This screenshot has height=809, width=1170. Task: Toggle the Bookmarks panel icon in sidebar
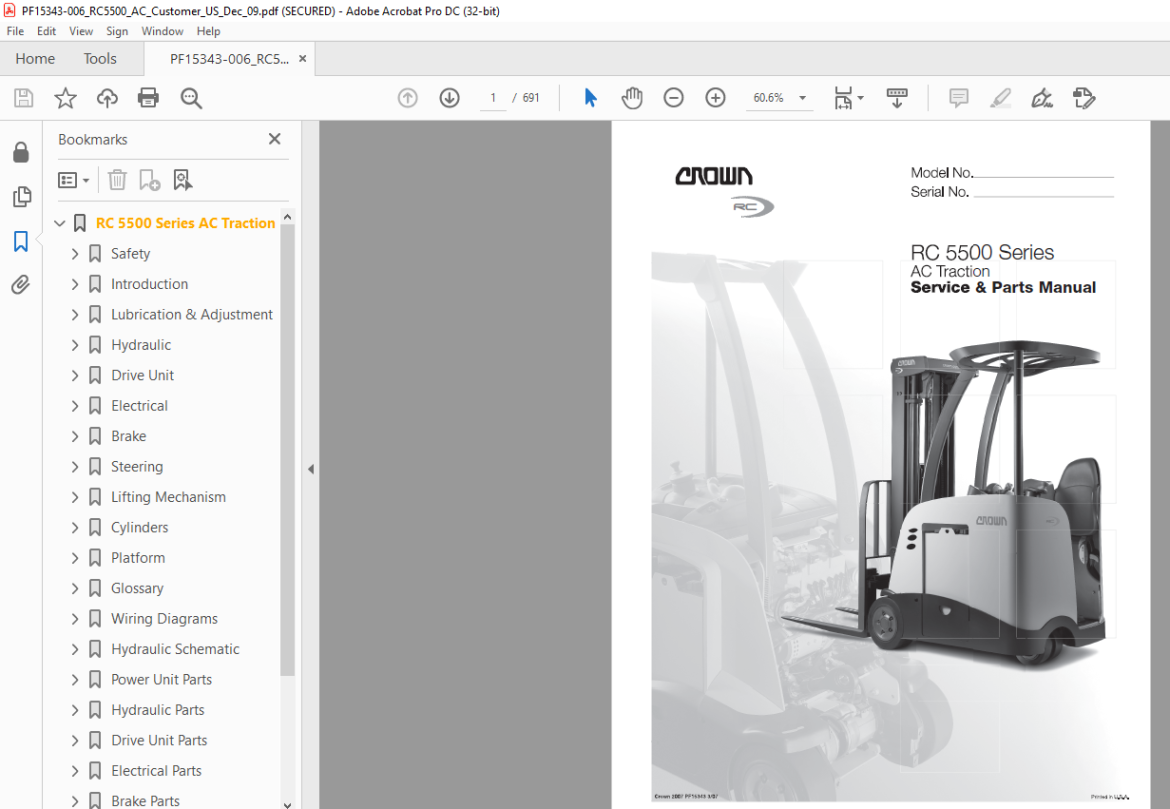(x=21, y=241)
